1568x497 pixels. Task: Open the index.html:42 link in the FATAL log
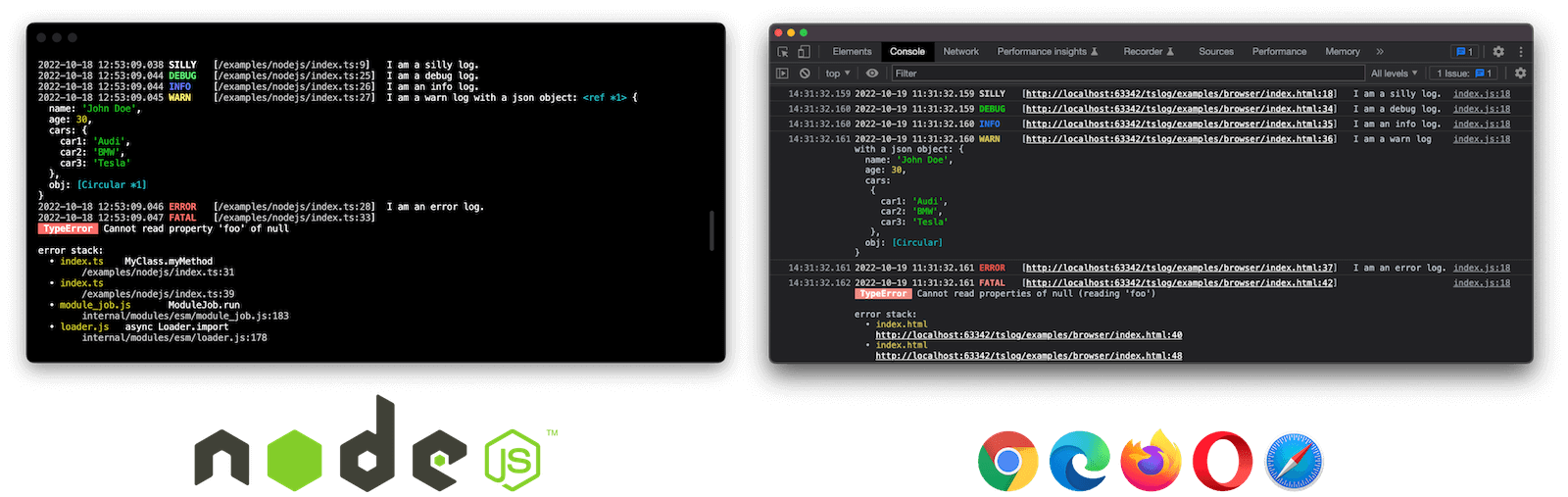1179,283
